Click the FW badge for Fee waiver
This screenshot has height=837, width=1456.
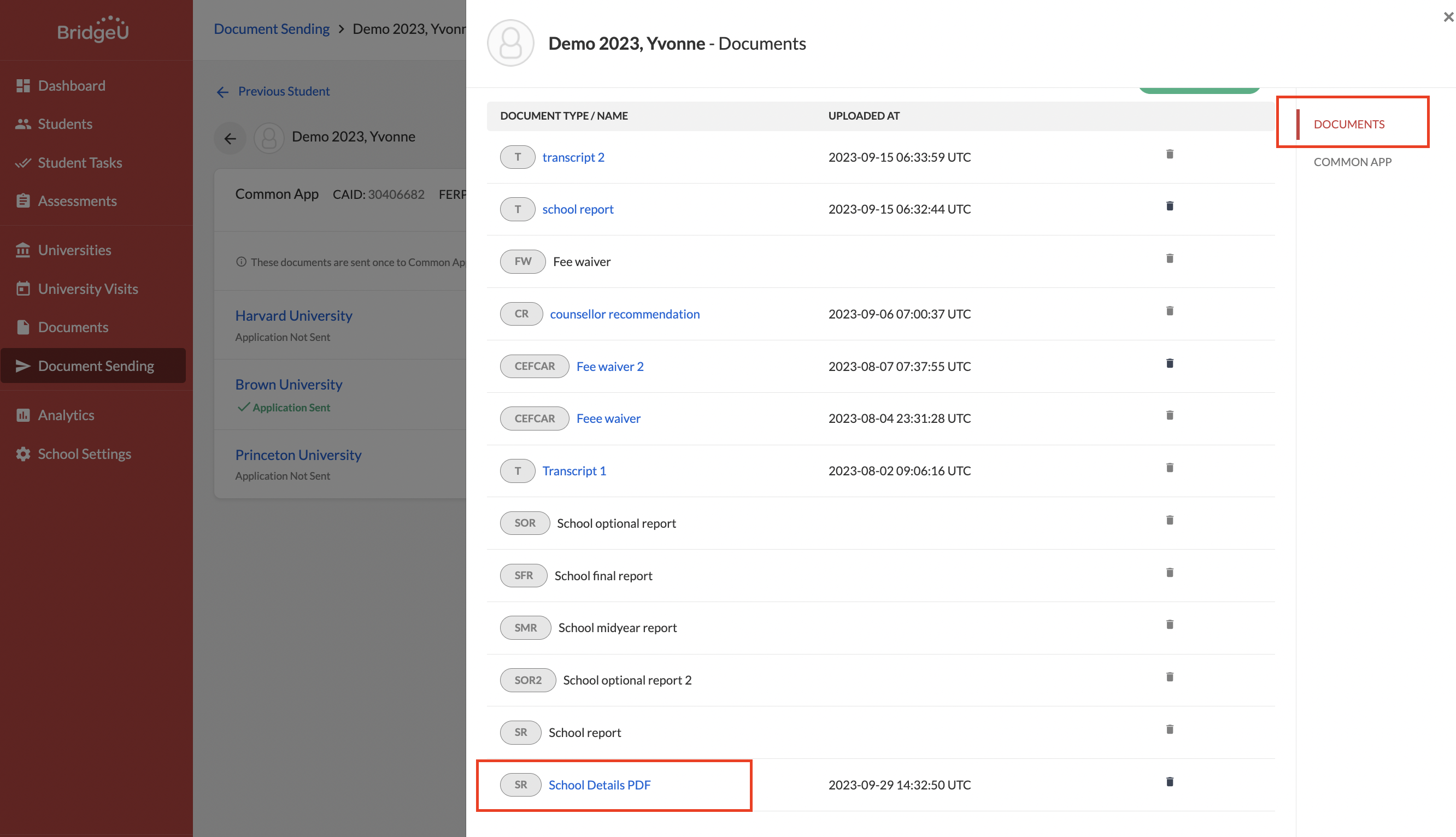click(x=522, y=262)
